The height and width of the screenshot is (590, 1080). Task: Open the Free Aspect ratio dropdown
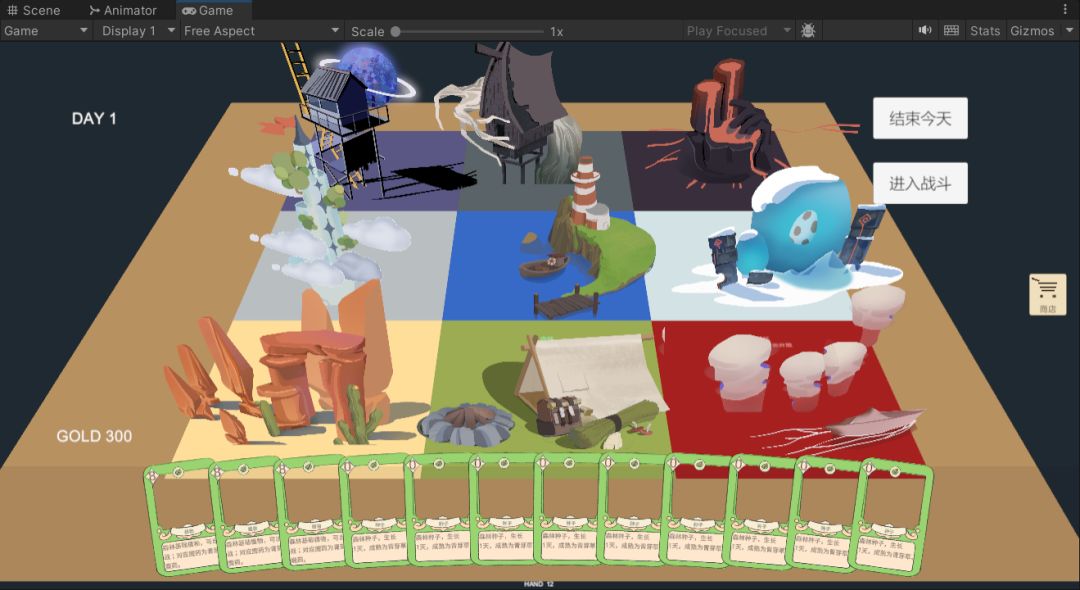tap(261, 30)
